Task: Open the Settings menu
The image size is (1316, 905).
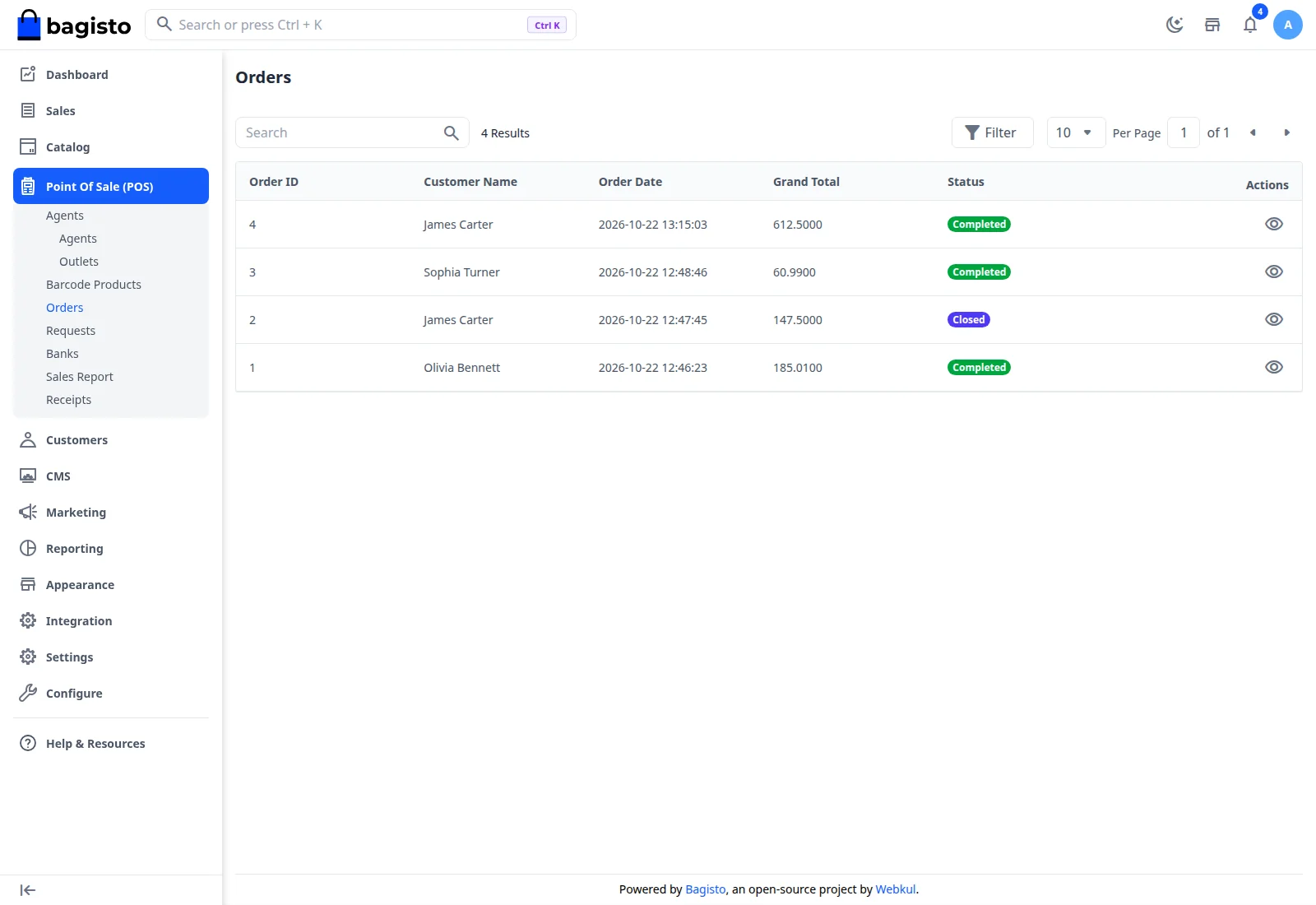Action: coord(111,657)
